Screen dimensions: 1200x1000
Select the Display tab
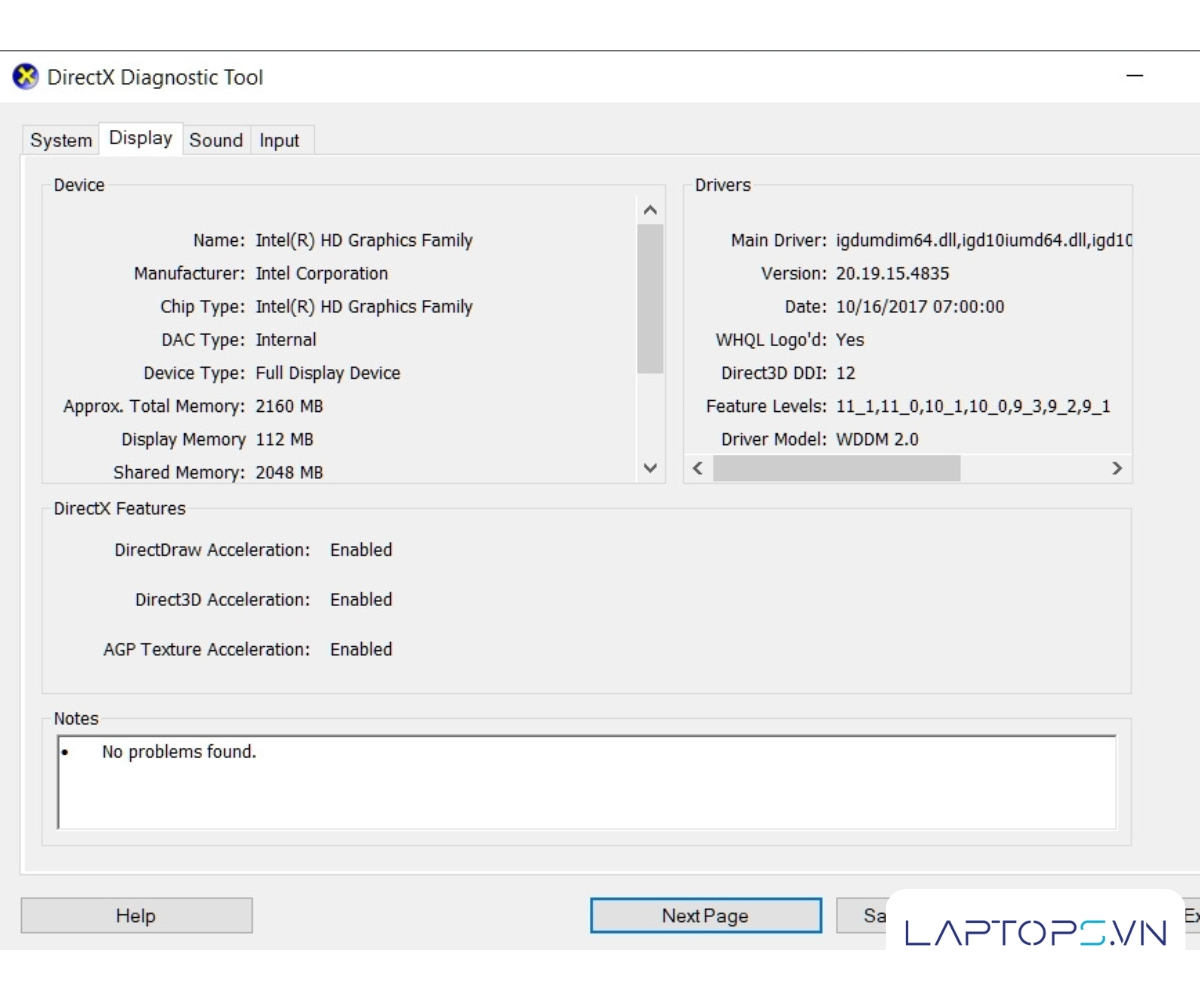coord(141,139)
